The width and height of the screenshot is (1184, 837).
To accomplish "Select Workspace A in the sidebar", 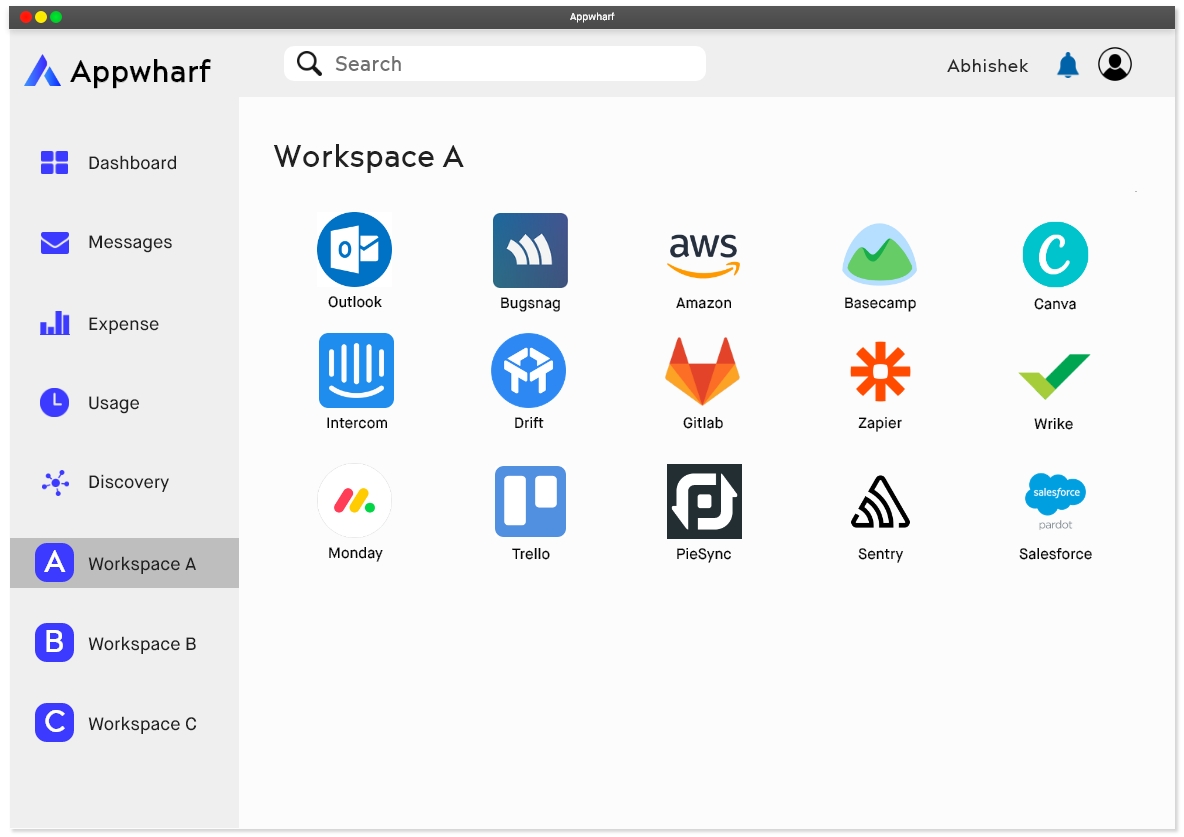I will [124, 563].
